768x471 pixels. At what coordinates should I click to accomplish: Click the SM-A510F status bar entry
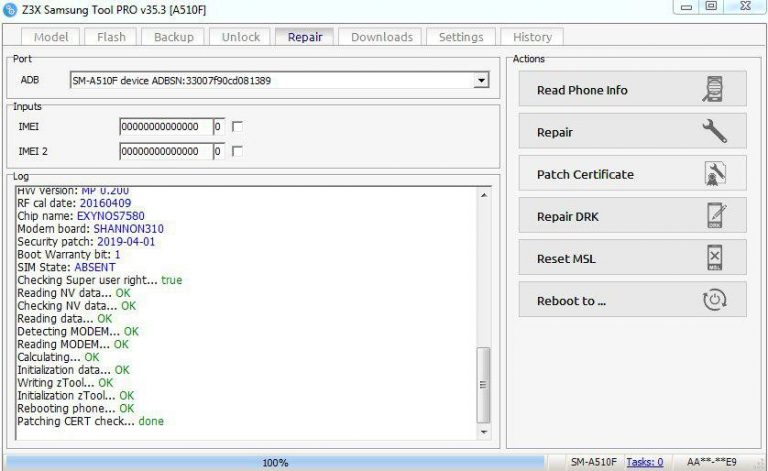point(593,462)
